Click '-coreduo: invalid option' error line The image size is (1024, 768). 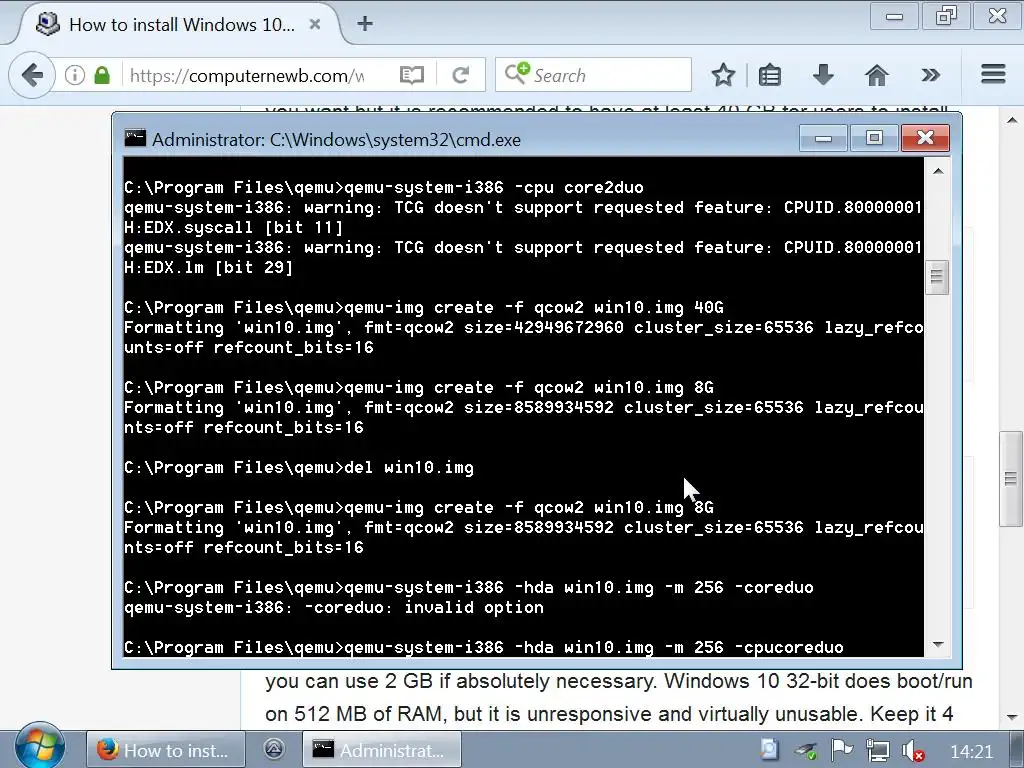click(x=334, y=607)
